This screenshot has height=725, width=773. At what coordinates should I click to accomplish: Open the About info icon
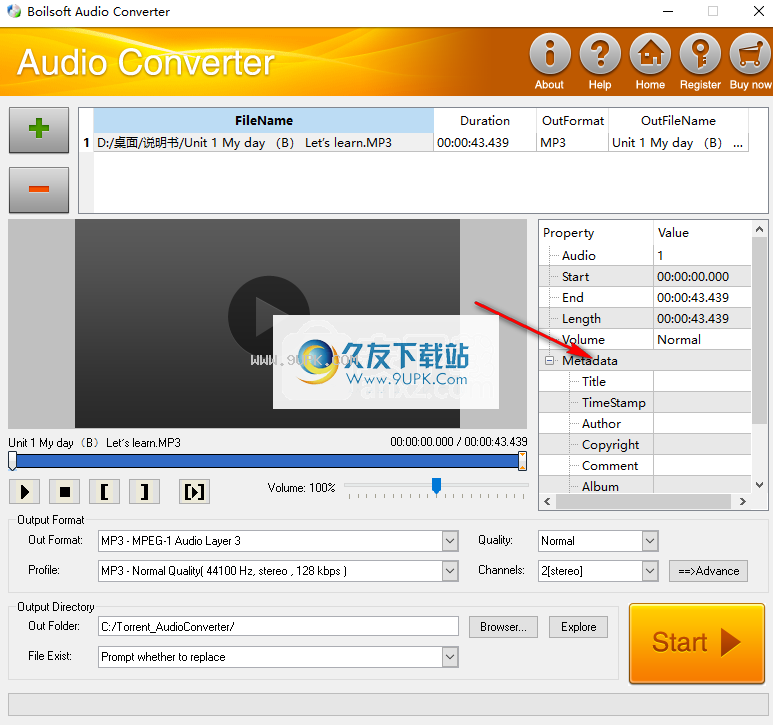pyautogui.click(x=550, y=54)
